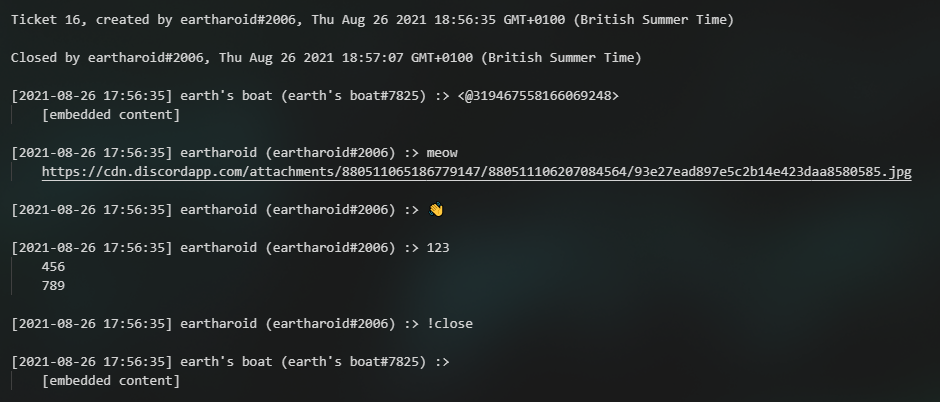Click the "meow" message text
Viewport: 940px width, 402px height.
pyautogui.click(x=442, y=153)
